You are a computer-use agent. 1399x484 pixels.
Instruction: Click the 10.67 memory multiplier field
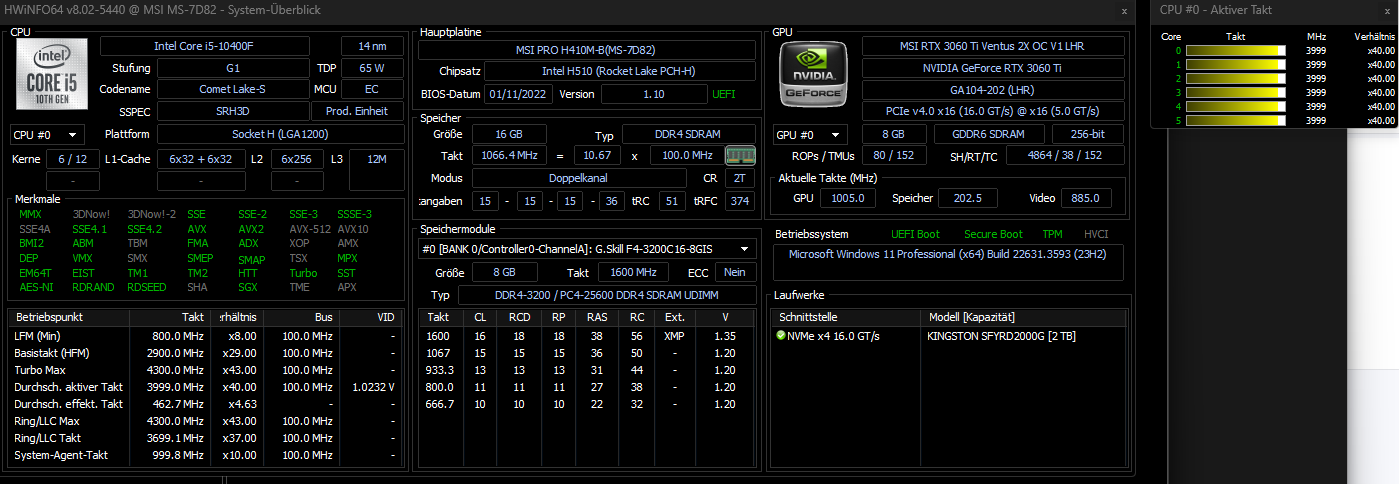pyautogui.click(x=596, y=155)
